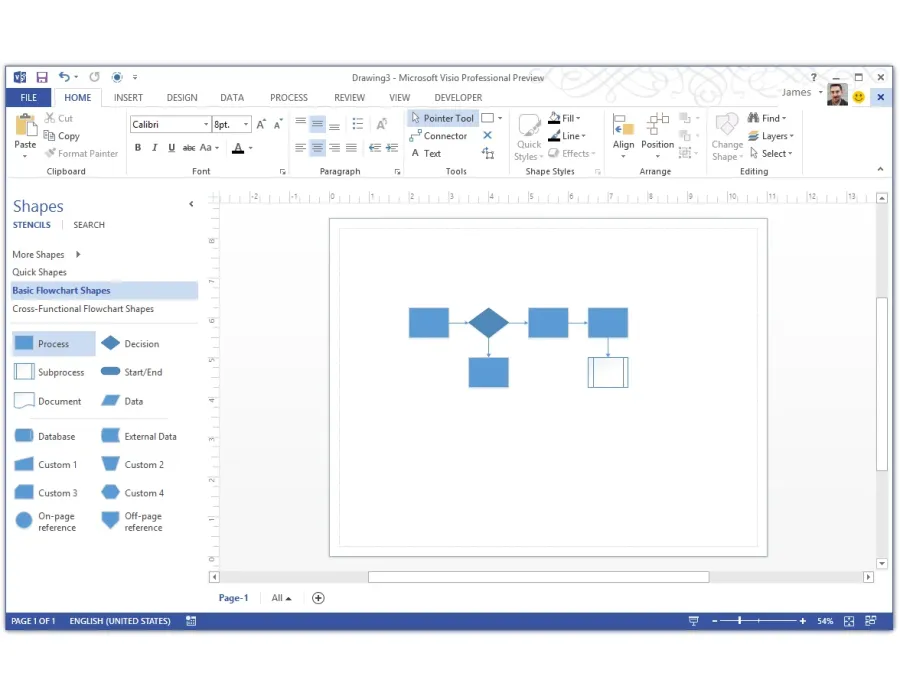Viewport: 900px width, 699px height.
Task: Decrease paragraph indent
Action: 375,148
